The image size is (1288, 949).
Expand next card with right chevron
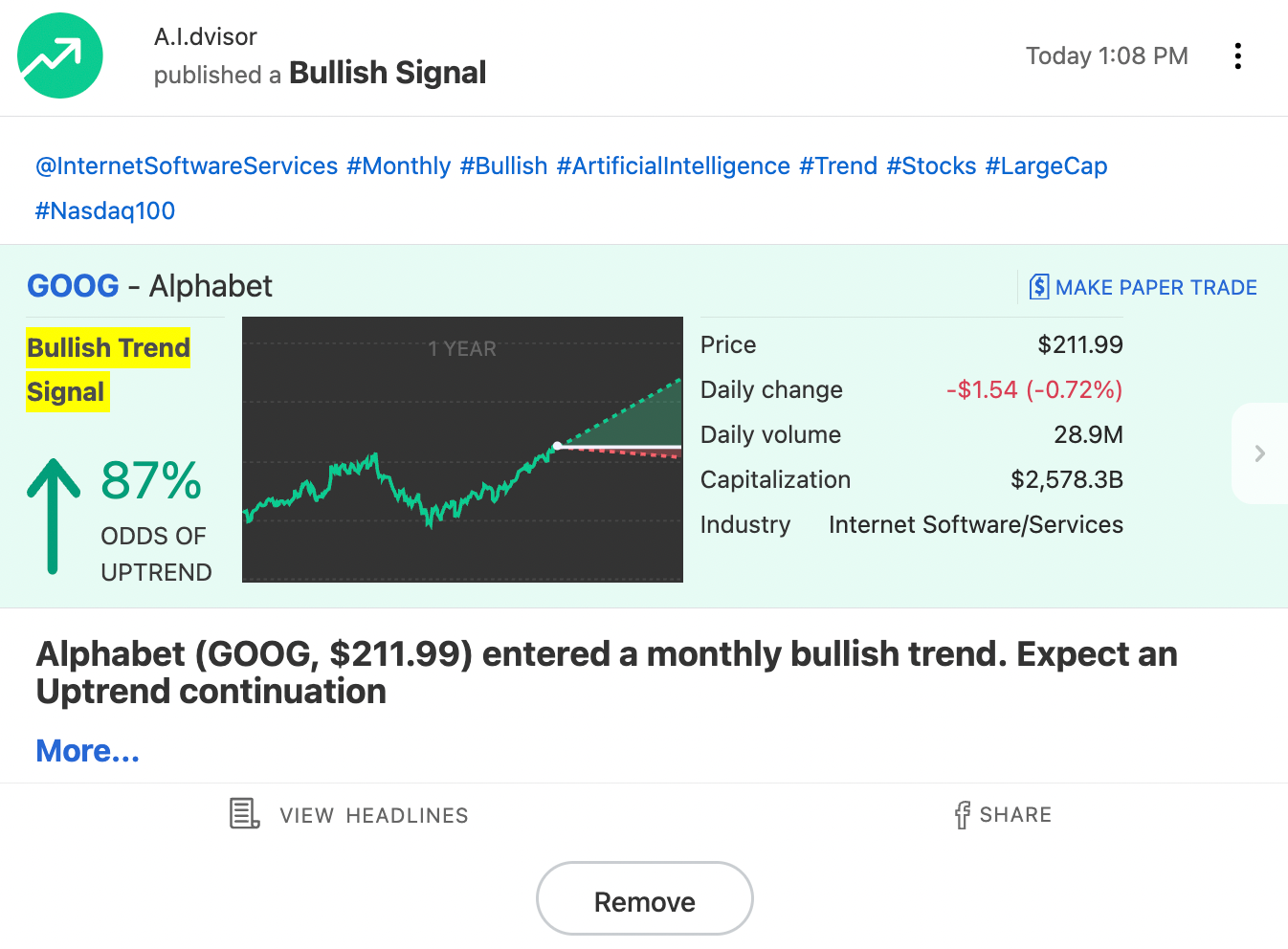1259,453
